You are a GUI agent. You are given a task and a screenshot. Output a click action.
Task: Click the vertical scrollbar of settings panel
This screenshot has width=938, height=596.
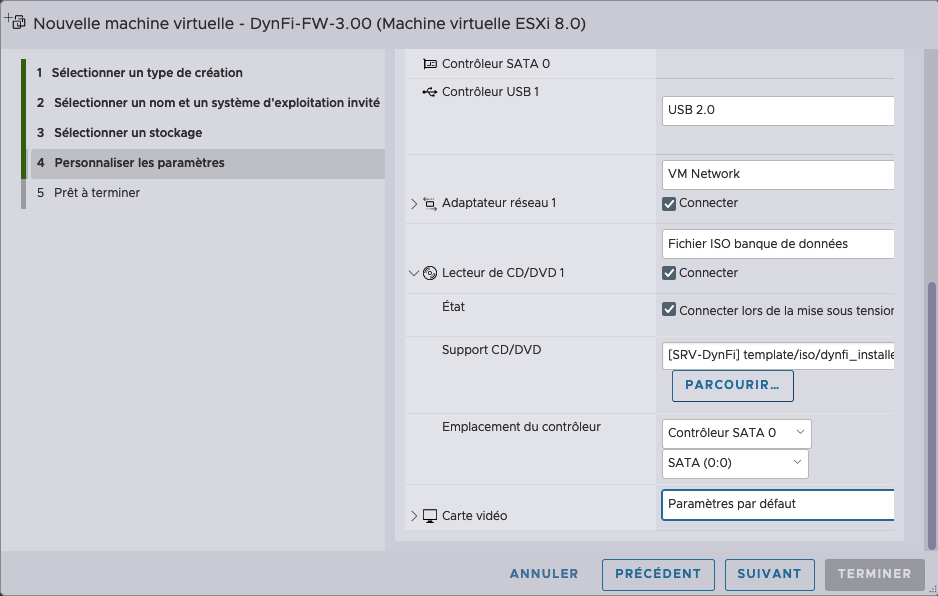click(931, 415)
